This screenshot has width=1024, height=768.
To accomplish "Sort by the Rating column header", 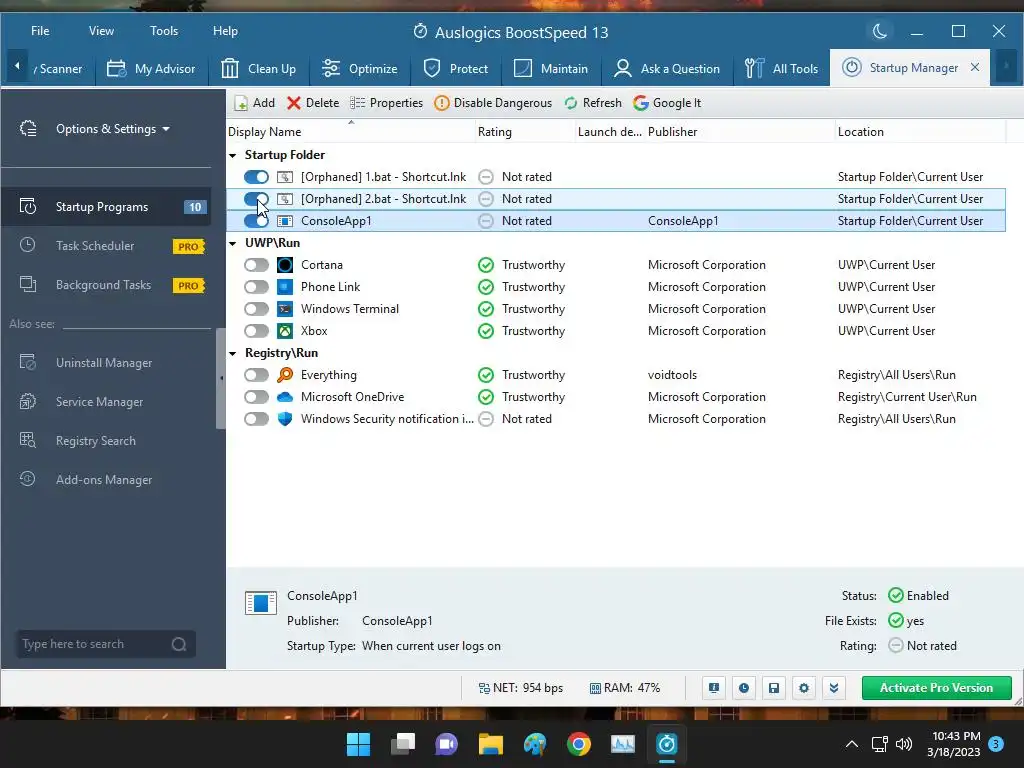I will [526, 132].
